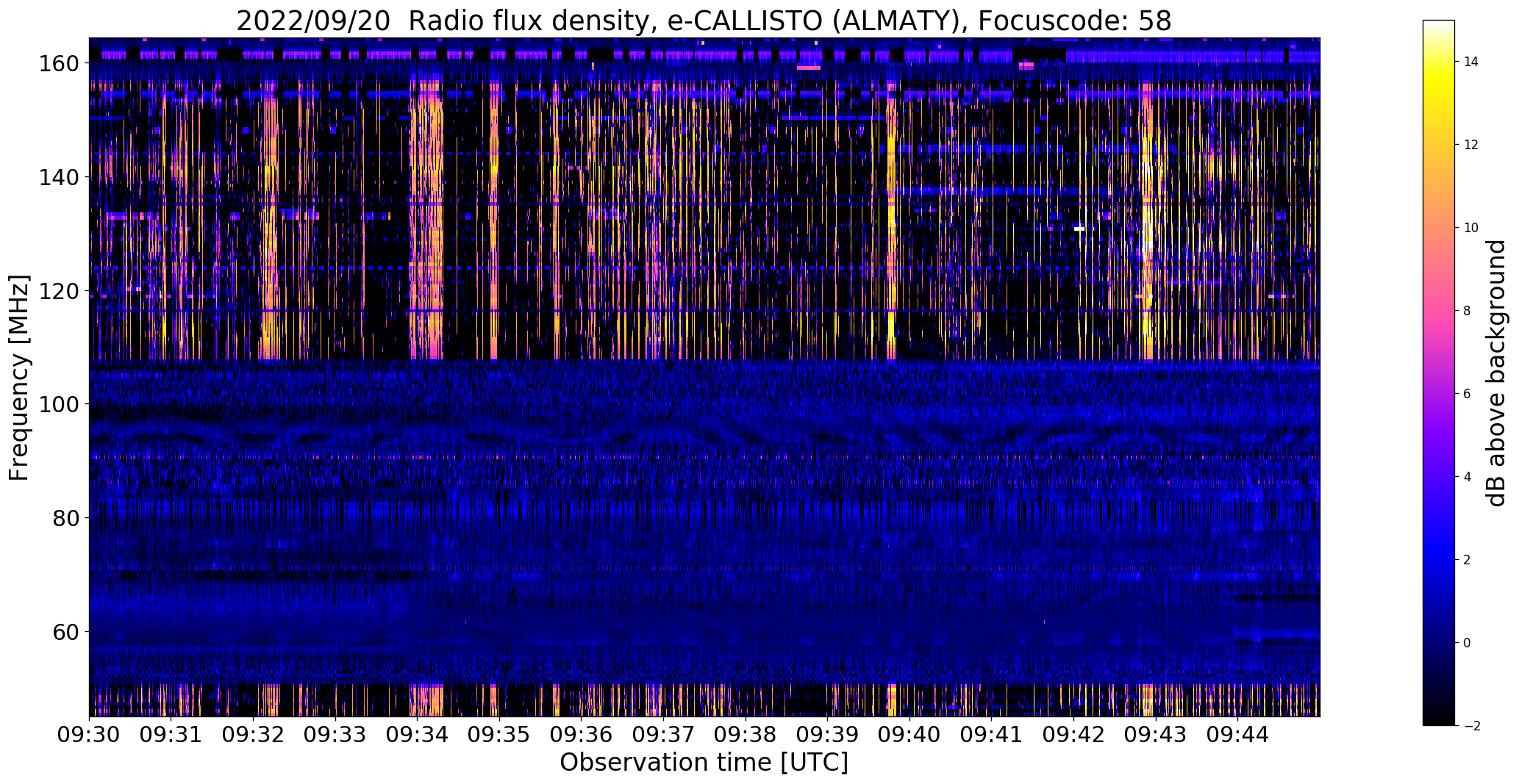Click the 60 frequency tick label

(68, 631)
